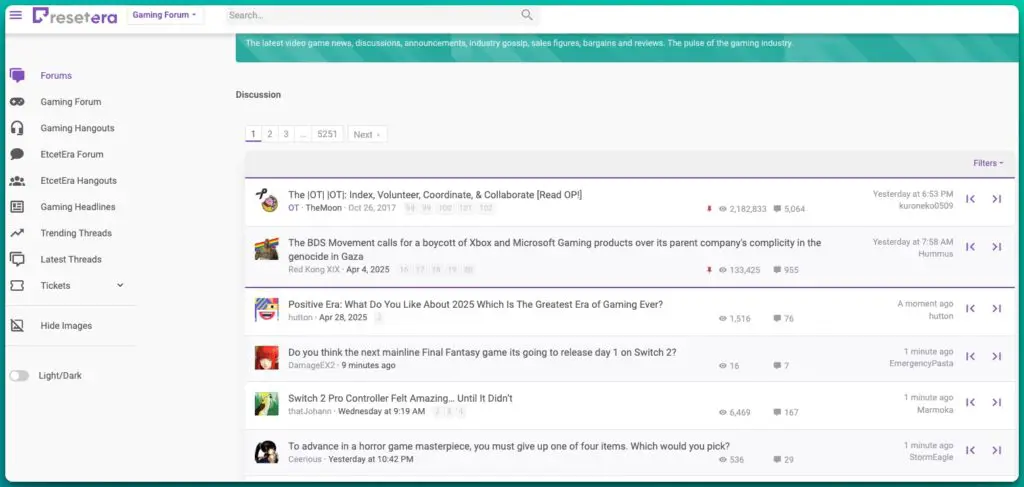Image resolution: width=1024 pixels, height=487 pixels.
Task: Select current page 1 in pagination
Action: (253, 134)
